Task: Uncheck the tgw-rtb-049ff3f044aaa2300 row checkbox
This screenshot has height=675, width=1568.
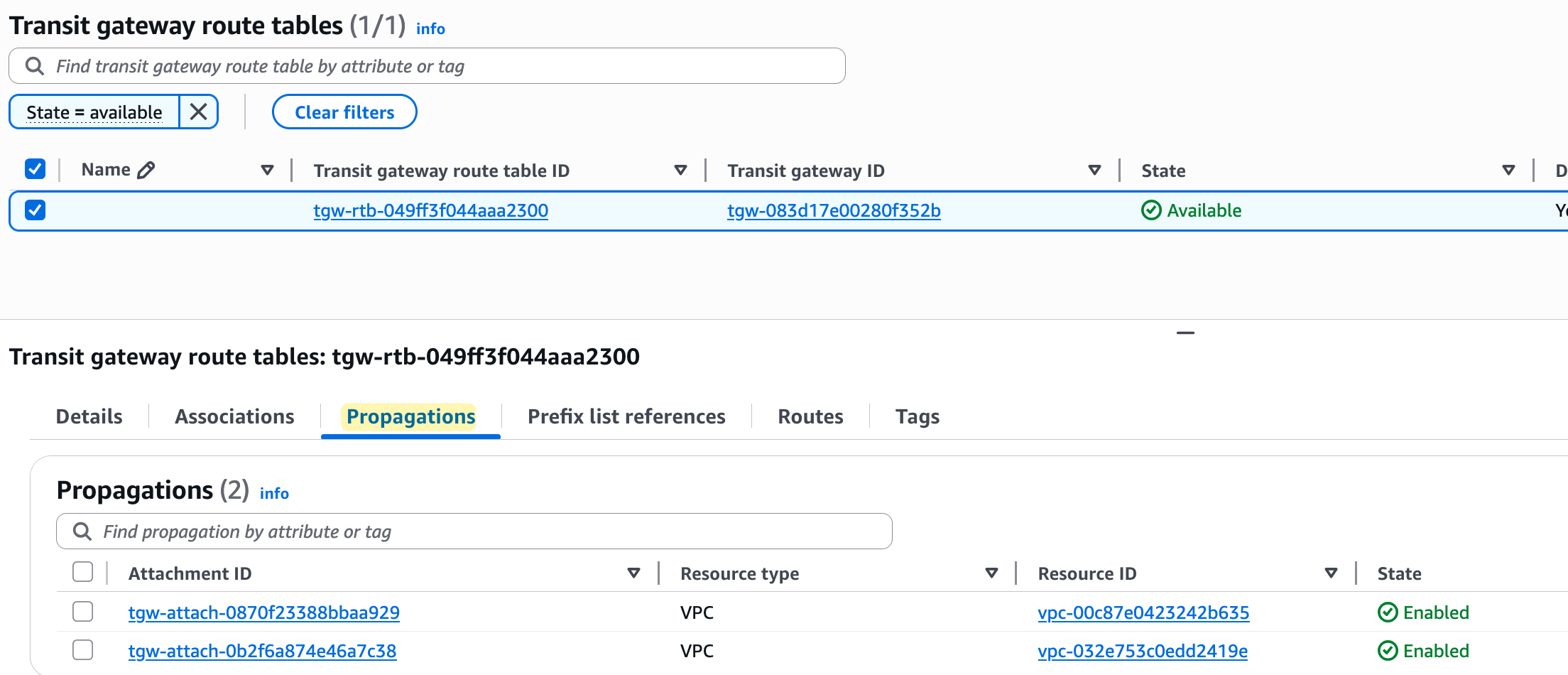Action: (x=35, y=210)
